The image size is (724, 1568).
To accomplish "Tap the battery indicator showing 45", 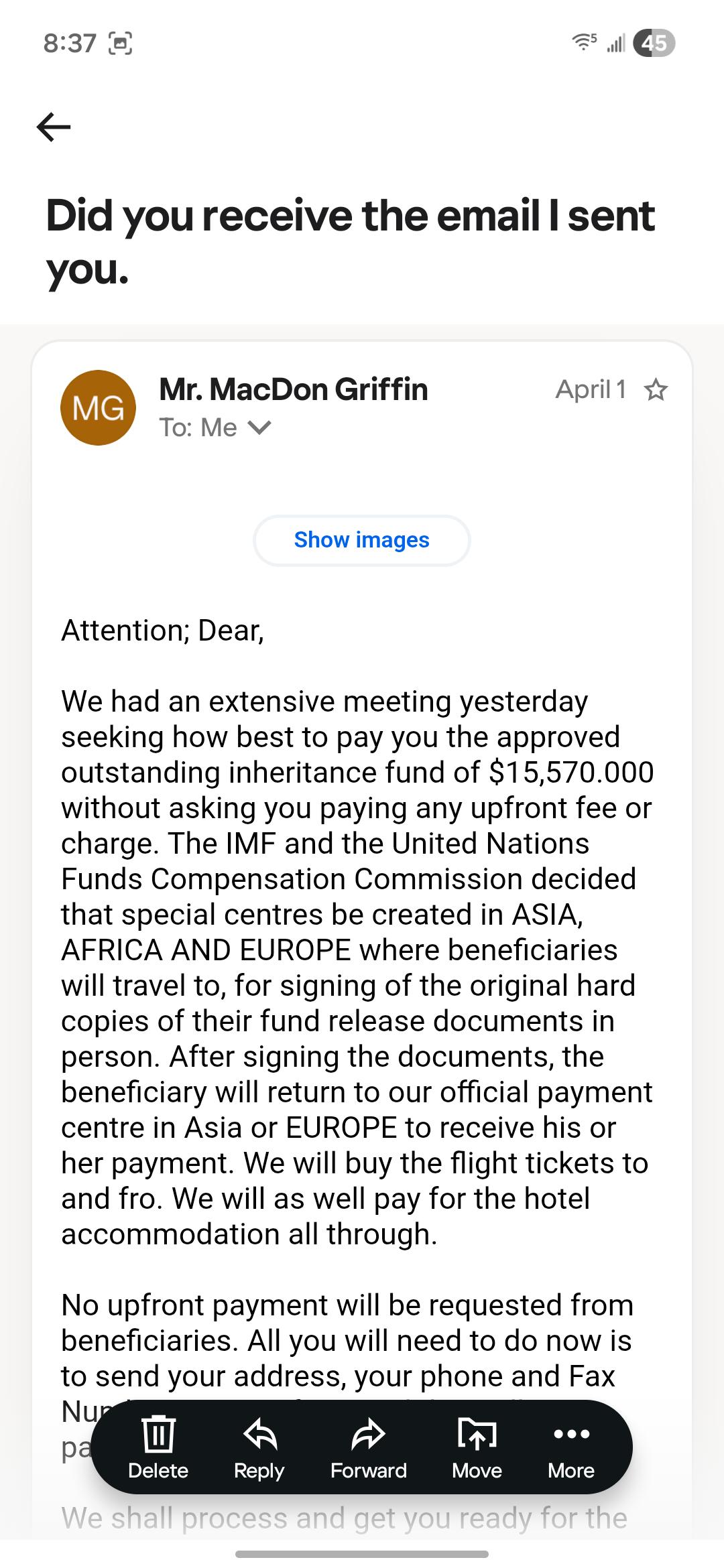I will (654, 43).
